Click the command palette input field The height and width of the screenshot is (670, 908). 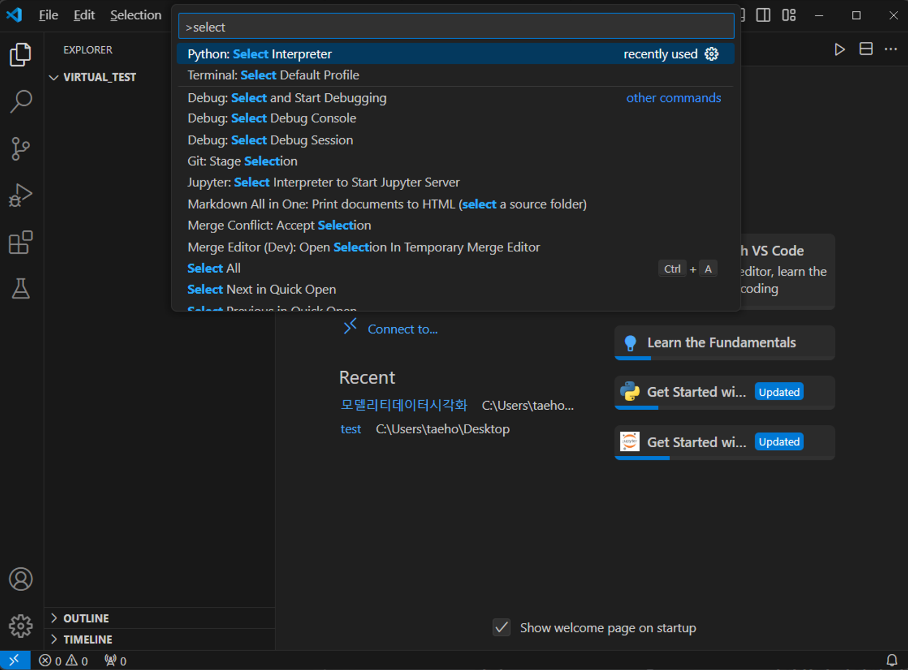coord(456,27)
